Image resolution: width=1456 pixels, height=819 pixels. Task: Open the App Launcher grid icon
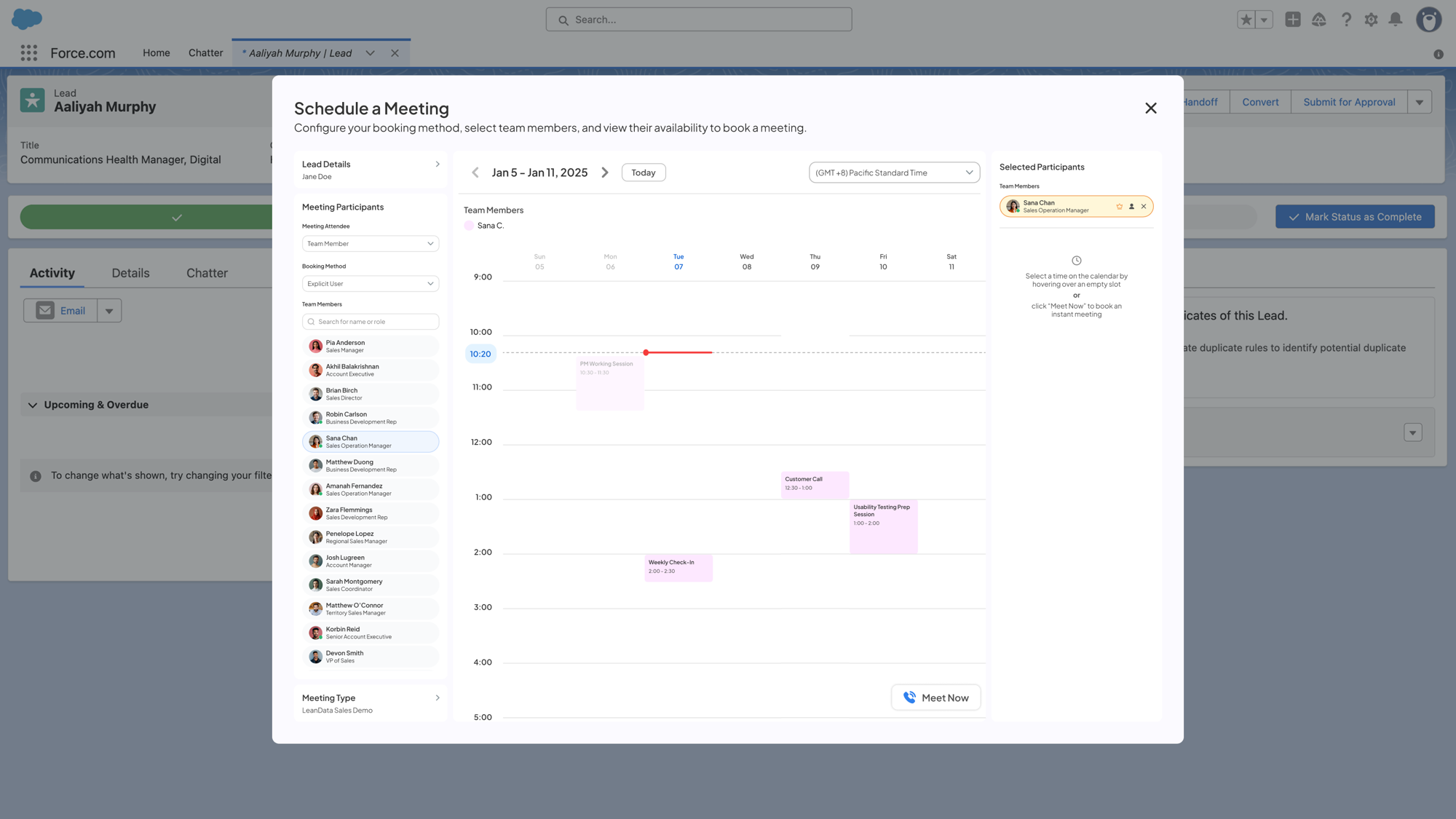[x=29, y=53]
